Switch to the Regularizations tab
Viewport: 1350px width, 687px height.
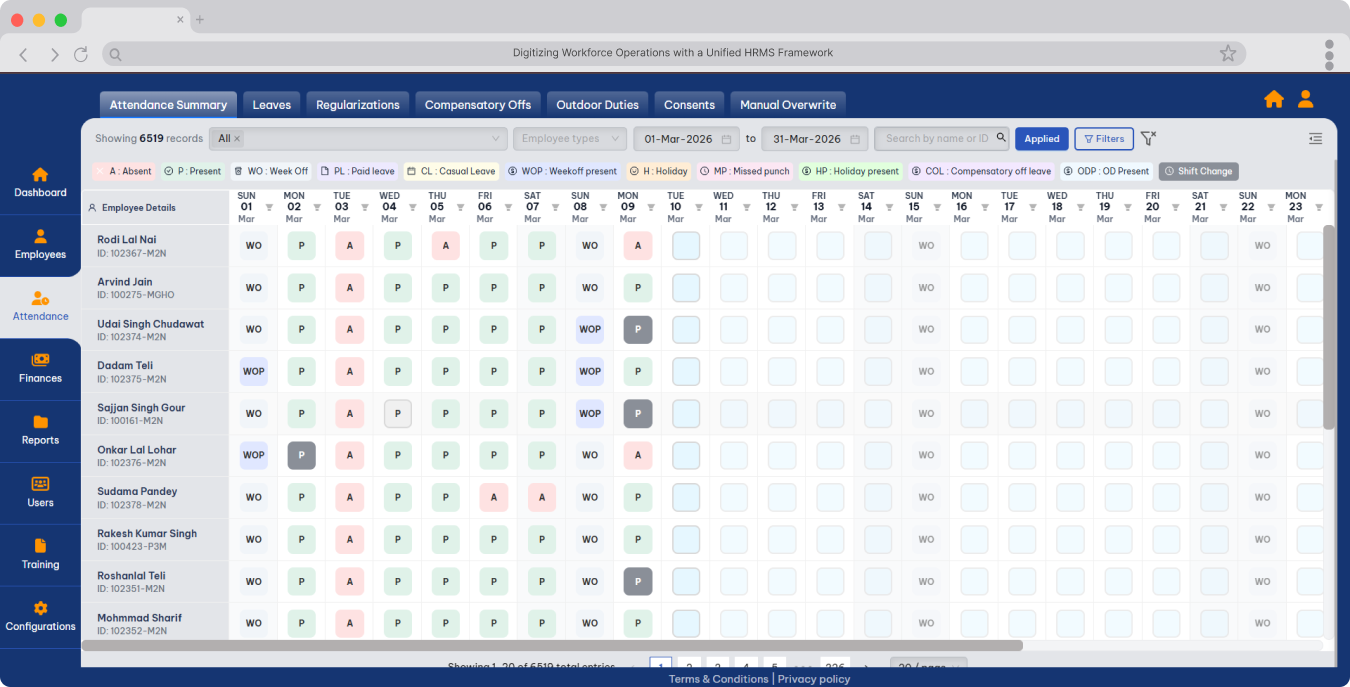coord(357,105)
